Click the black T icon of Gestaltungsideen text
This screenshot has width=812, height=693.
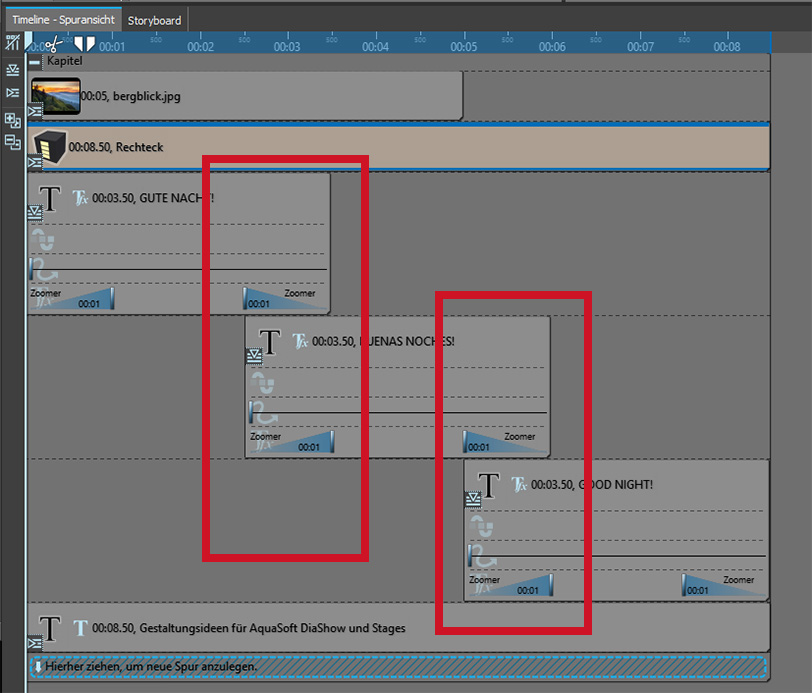pyautogui.click(x=50, y=628)
